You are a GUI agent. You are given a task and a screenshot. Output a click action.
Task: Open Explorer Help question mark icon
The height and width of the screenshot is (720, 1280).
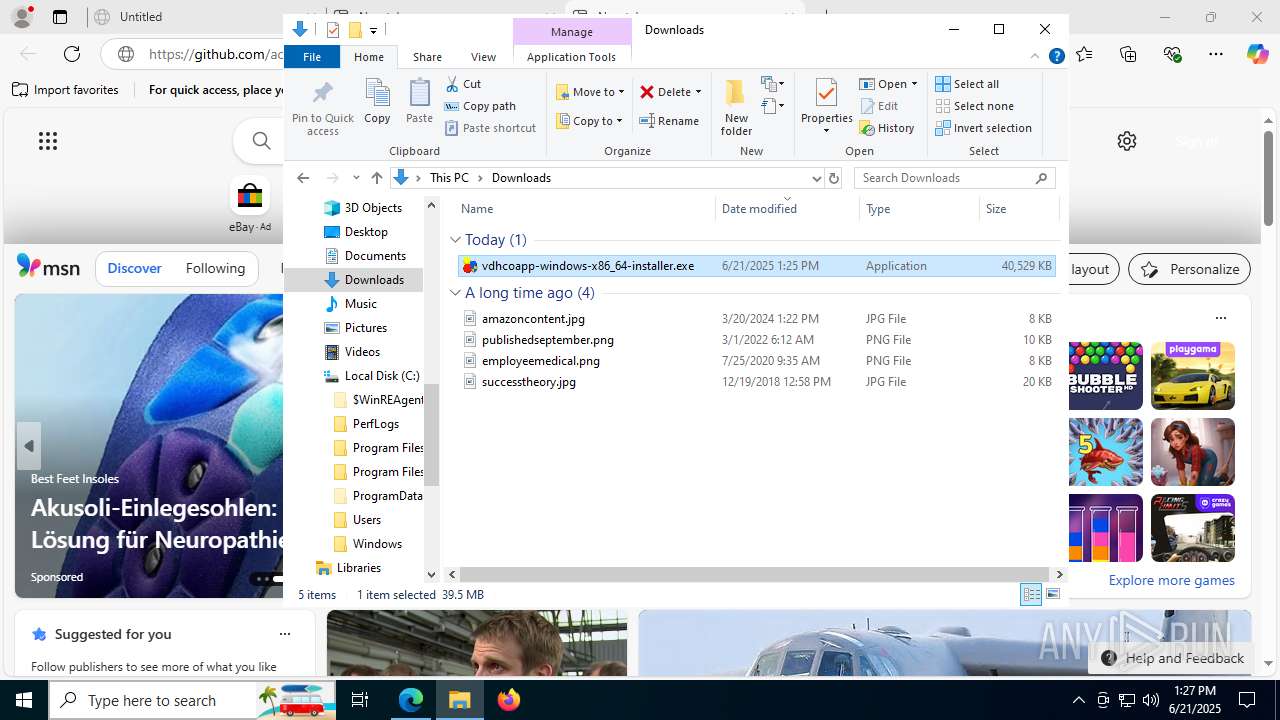pyautogui.click(x=1056, y=57)
